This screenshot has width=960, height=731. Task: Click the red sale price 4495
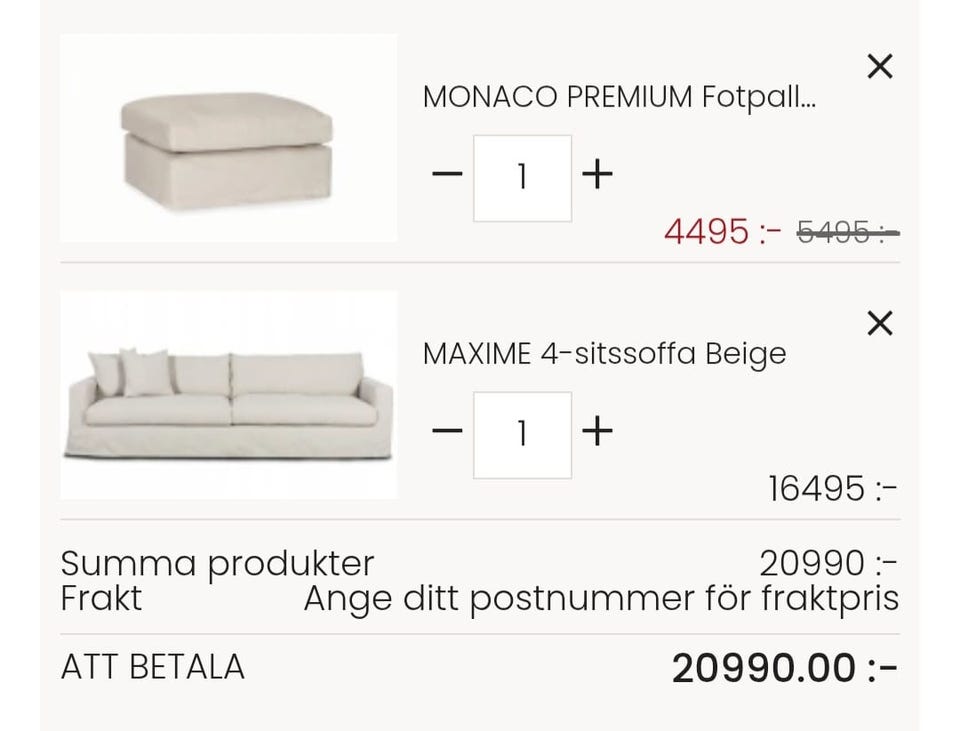[x=722, y=232]
